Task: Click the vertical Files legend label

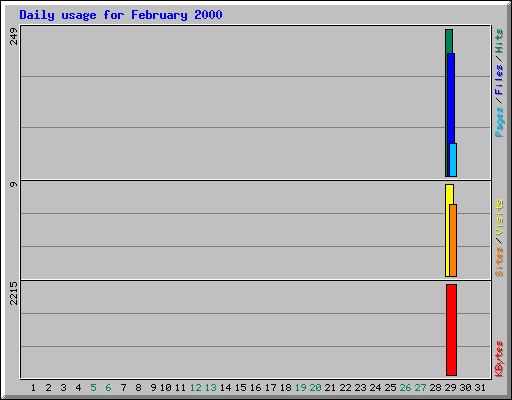Action: [499, 79]
